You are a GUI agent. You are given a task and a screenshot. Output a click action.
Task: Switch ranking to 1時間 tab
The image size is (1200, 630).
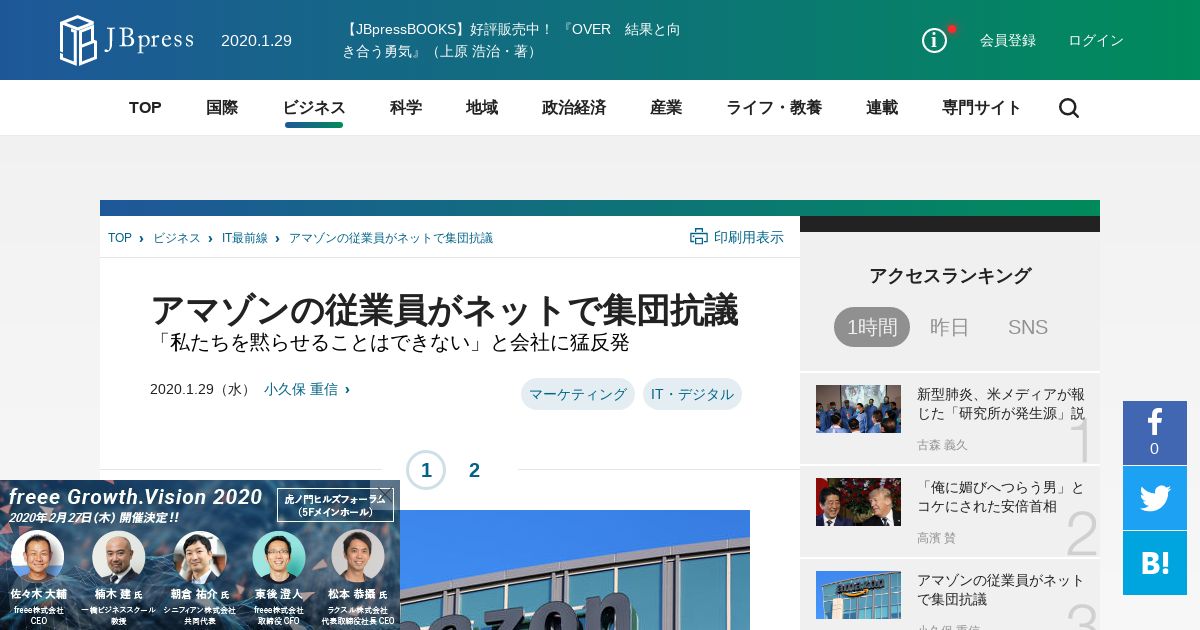(x=872, y=327)
